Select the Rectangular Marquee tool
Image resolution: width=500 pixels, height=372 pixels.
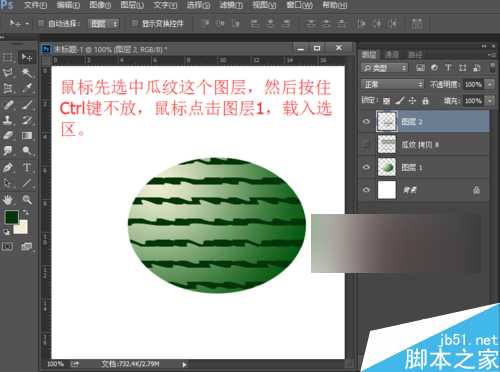pos(8,57)
